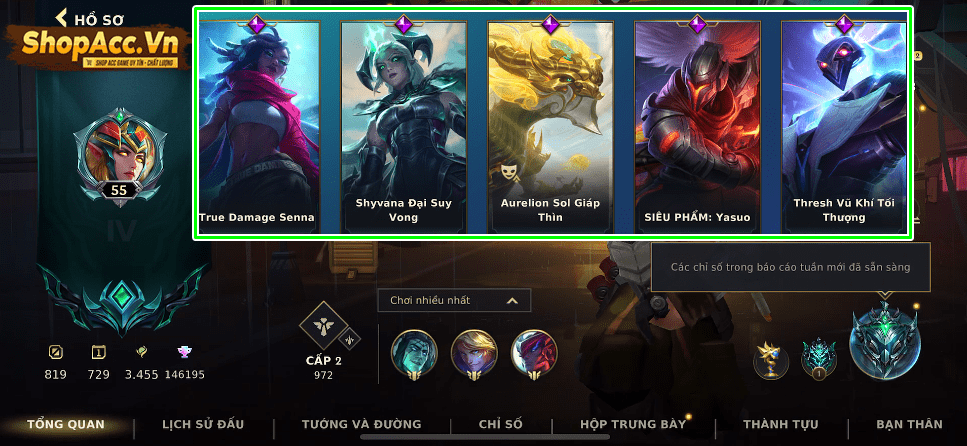Open the Tướng Và Đường tab
The image size is (967, 446).
coord(361,424)
